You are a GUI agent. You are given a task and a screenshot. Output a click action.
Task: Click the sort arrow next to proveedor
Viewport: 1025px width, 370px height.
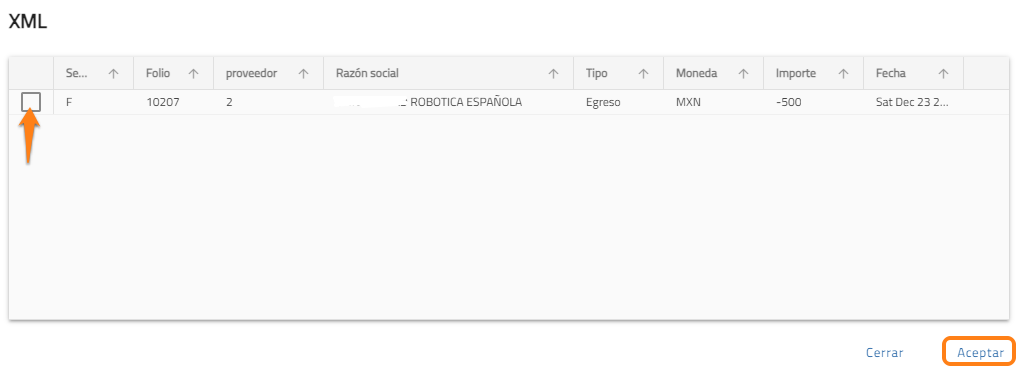(x=303, y=74)
